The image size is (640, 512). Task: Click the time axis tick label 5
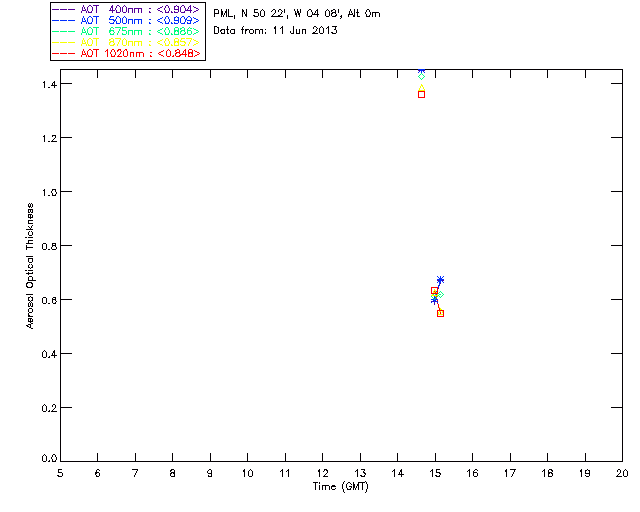pyautogui.click(x=60, y=473)
